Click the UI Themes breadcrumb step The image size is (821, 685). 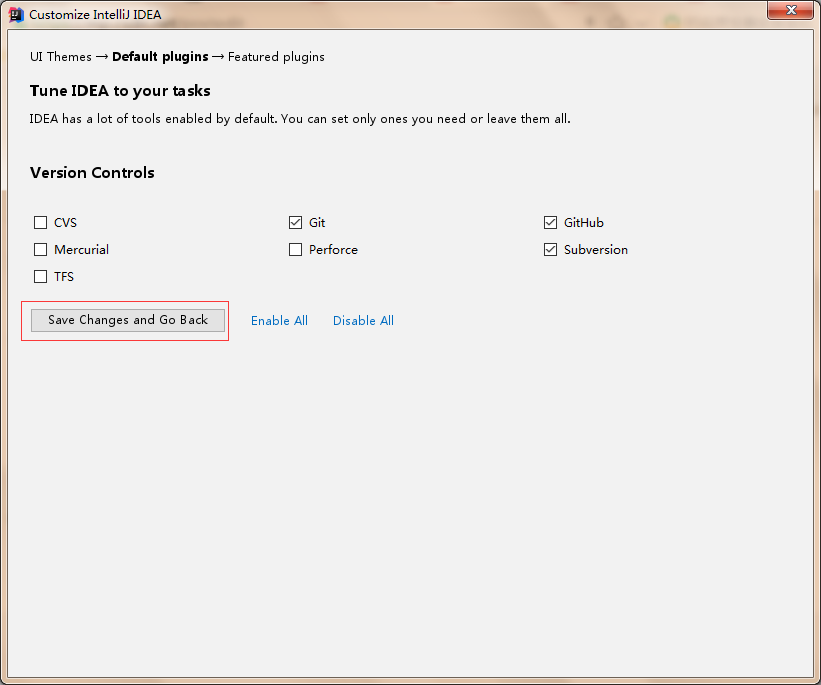click(61, 57)
